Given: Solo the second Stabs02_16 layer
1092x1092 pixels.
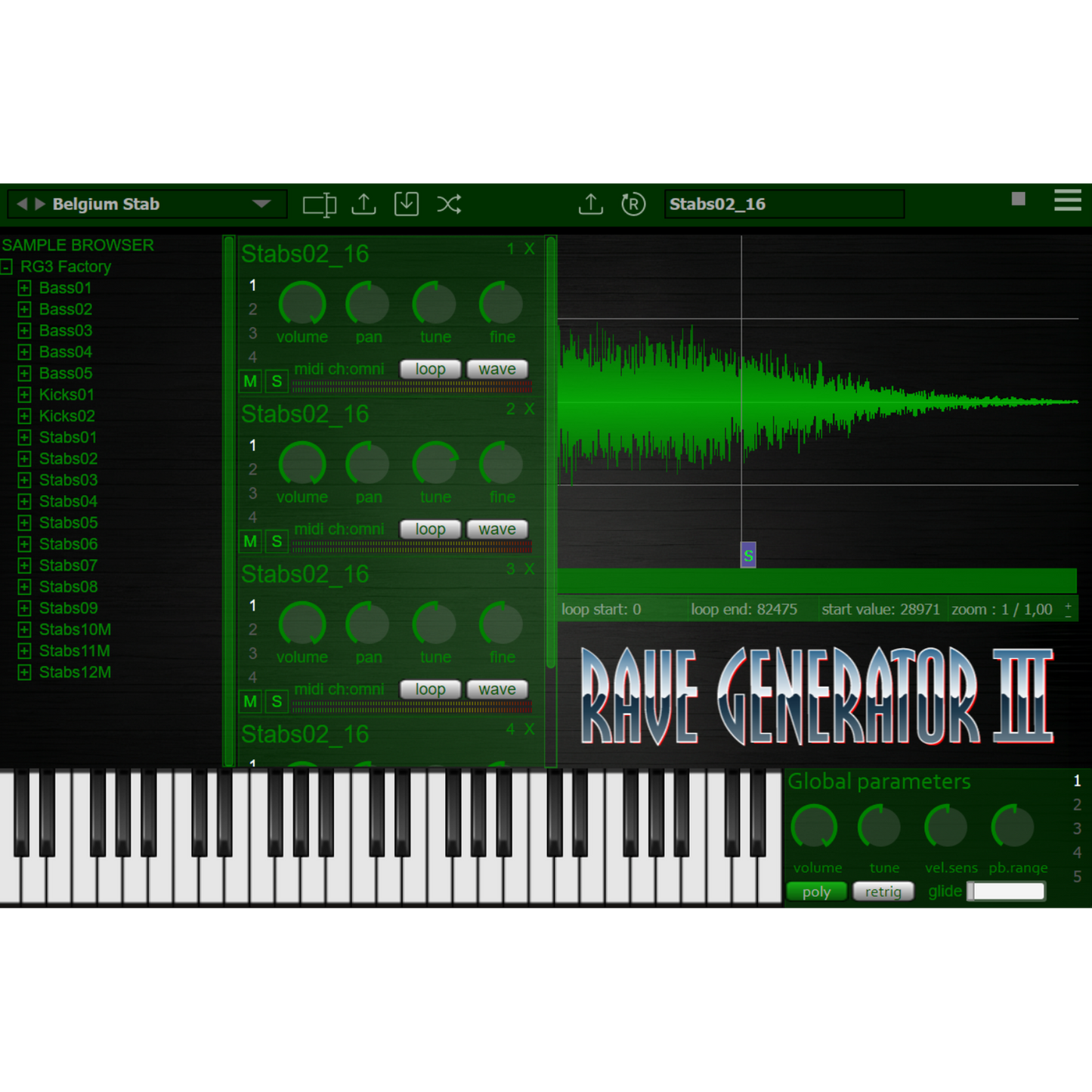Looking at the screenshot, I should 277,542.
